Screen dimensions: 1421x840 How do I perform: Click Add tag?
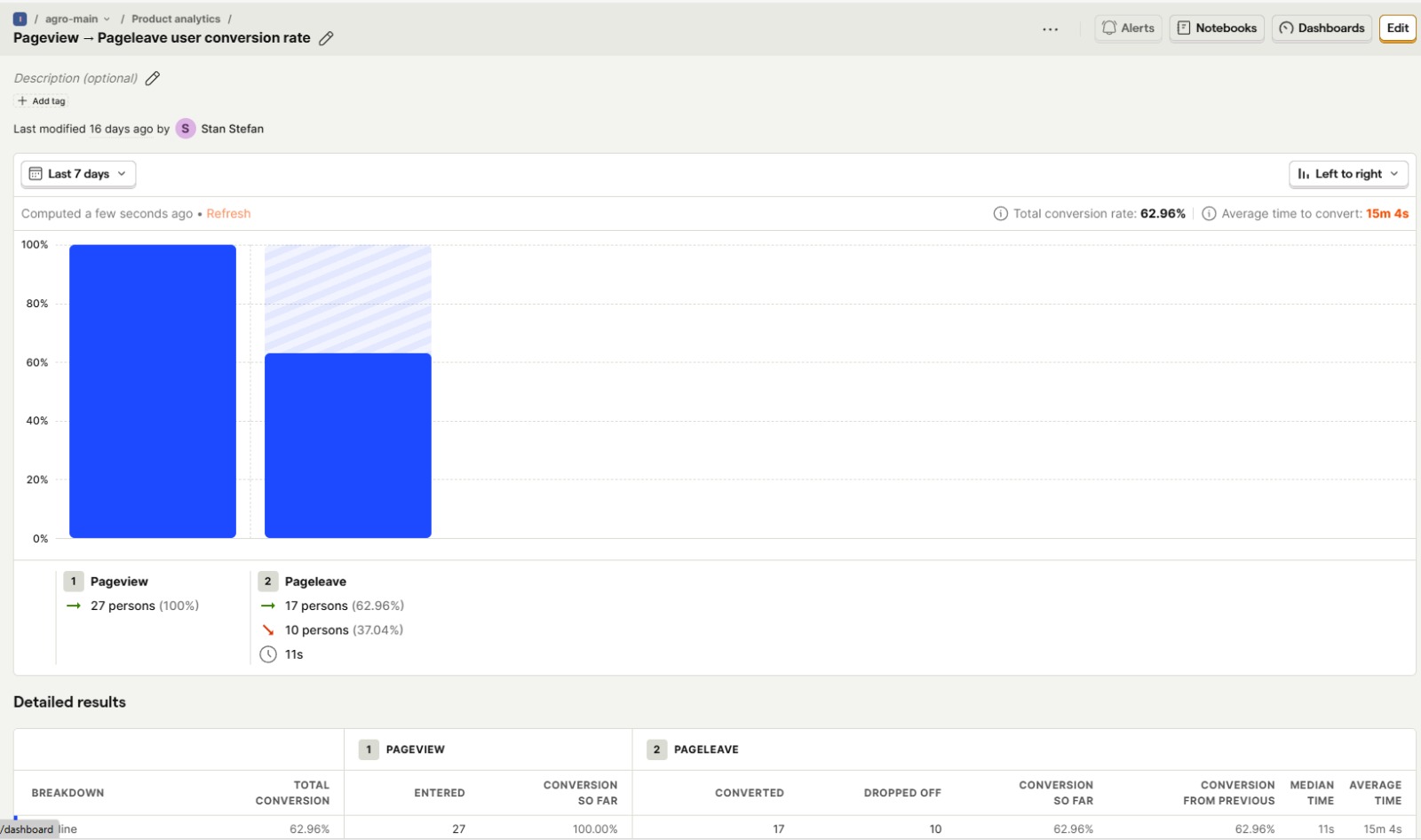tap(42, 101)
